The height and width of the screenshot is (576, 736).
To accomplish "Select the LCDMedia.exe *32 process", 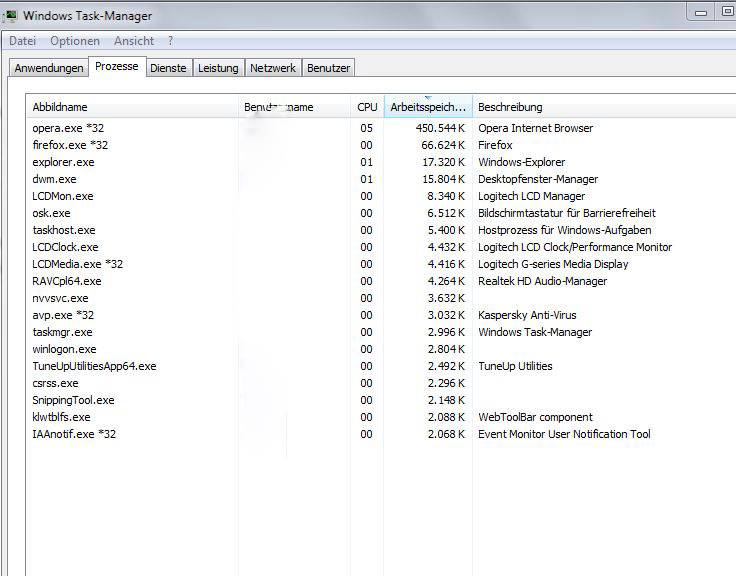I will 77,264.
